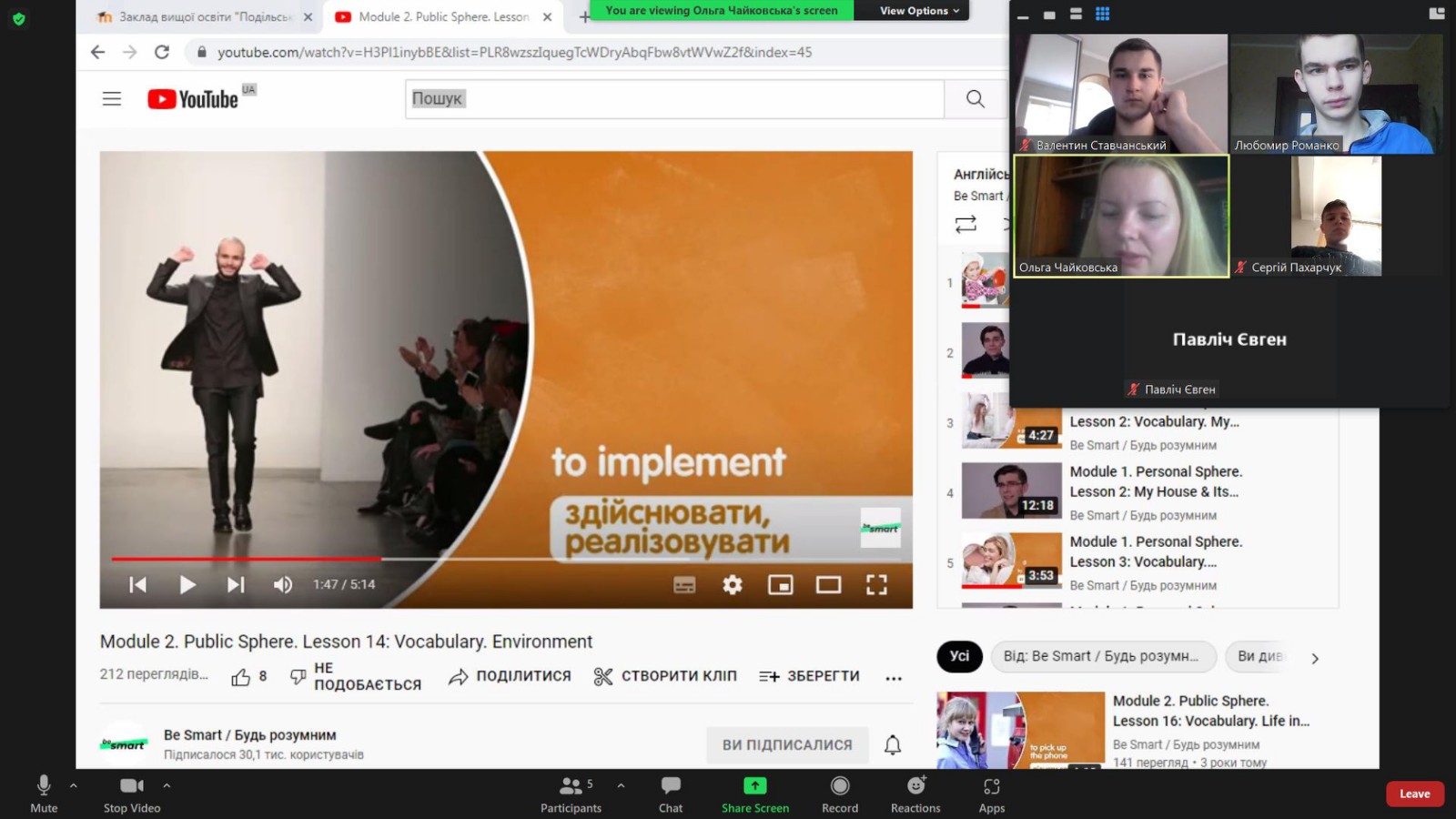This screenshot has height=819, width=1456.
Task: Click the Пошук search input field
Action: [673, 98]
